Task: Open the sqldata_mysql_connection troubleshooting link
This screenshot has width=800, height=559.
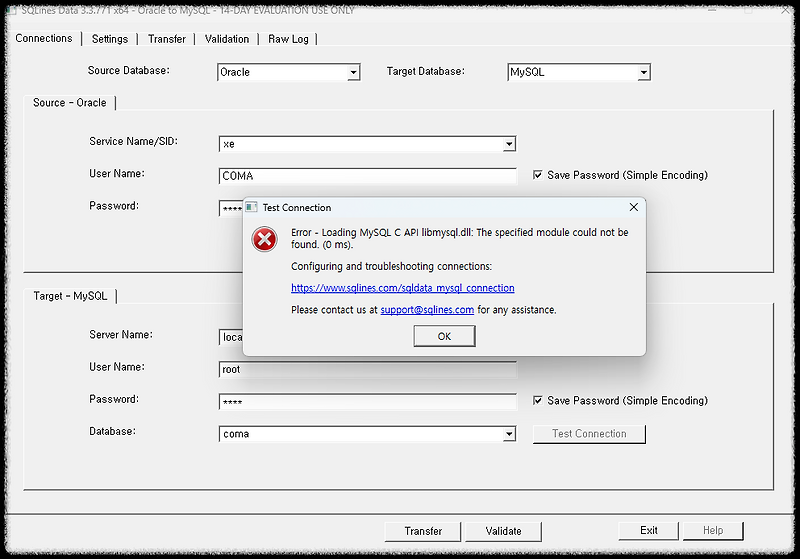Action: tap(403, 288)
